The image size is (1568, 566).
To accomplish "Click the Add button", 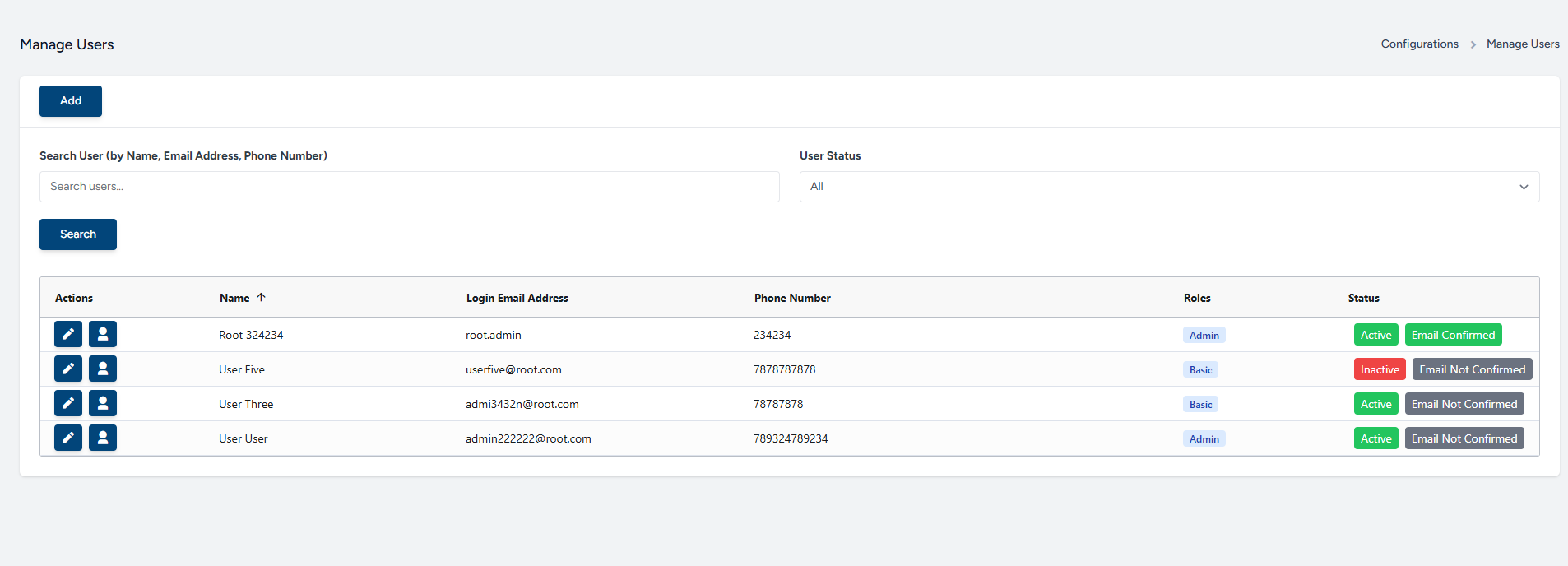I will coord(71,101).
